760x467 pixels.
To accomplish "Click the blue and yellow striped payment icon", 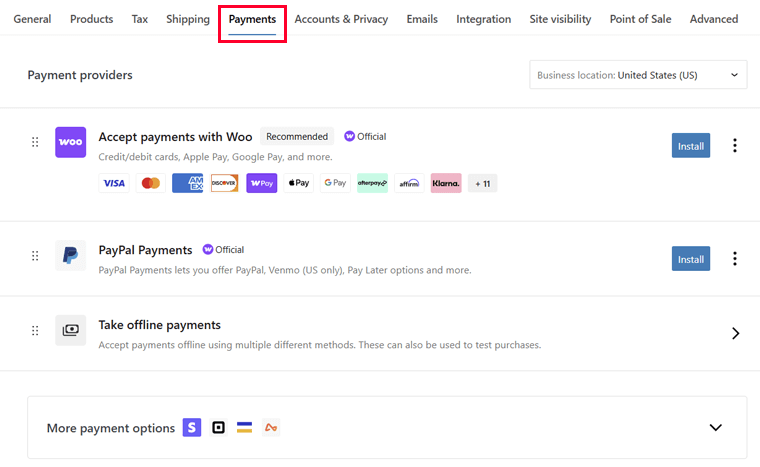I will click(244, 428).
